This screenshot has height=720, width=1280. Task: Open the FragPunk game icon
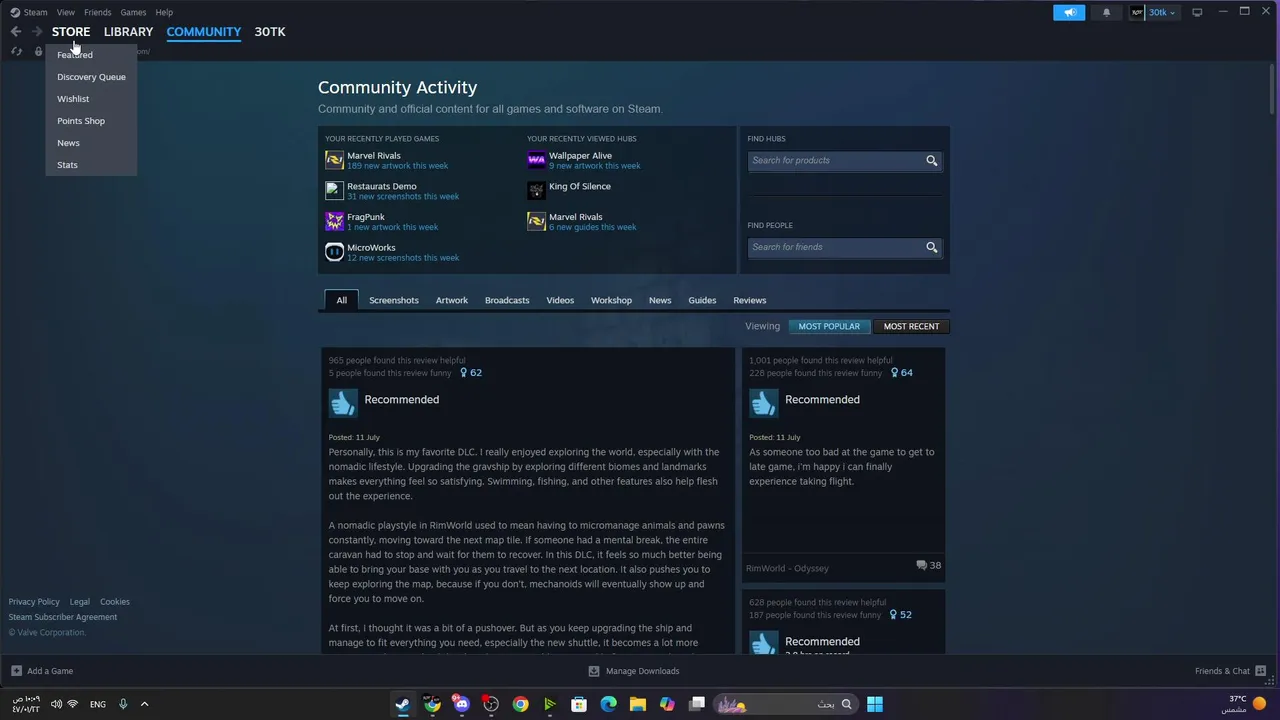(334, 221)
